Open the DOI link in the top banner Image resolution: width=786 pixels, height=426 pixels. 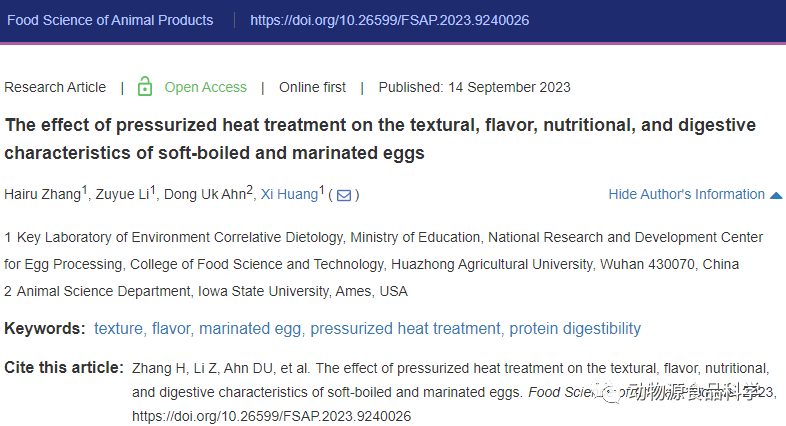point(389,20)
